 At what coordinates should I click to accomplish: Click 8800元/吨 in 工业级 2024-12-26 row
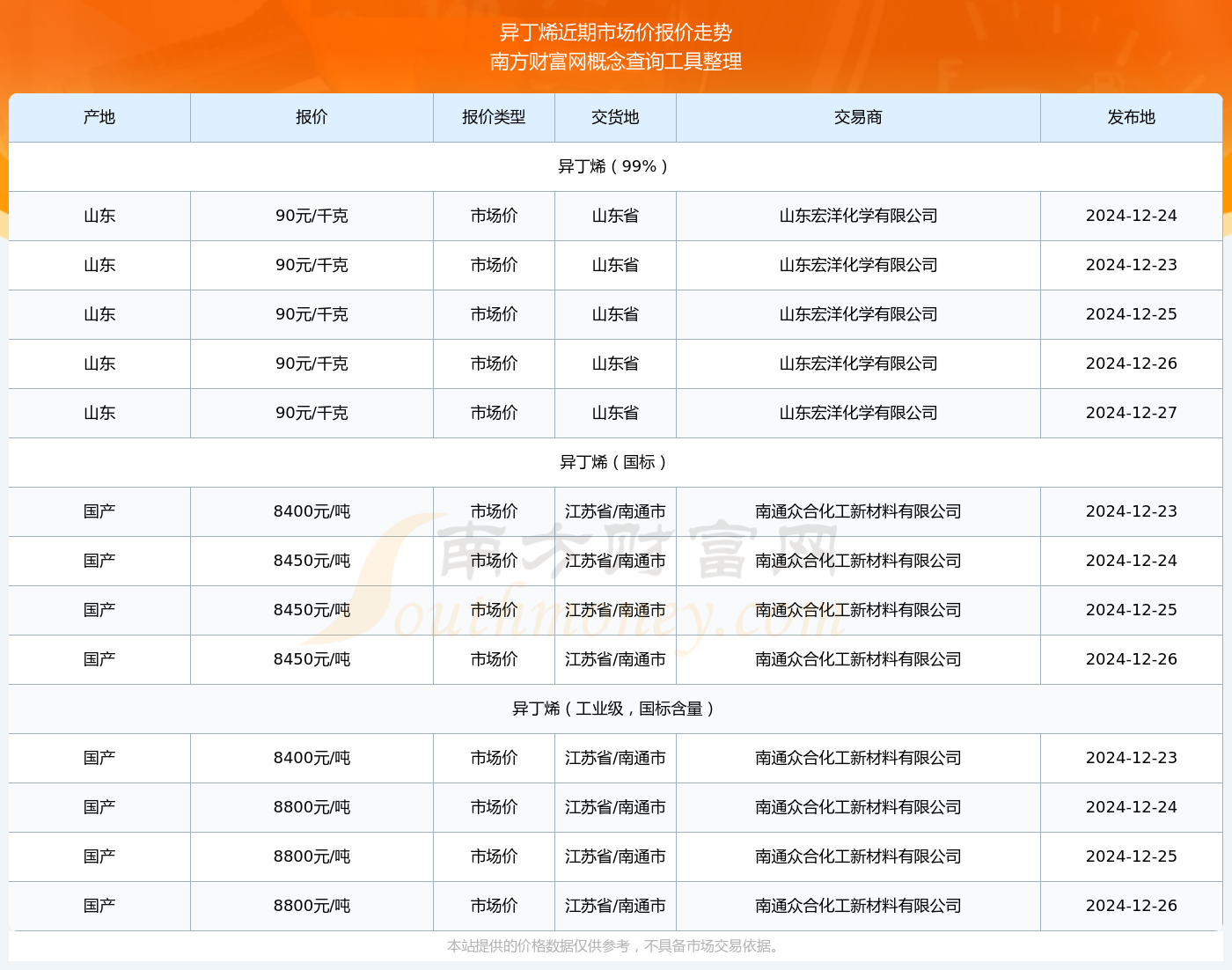[312, 906]
